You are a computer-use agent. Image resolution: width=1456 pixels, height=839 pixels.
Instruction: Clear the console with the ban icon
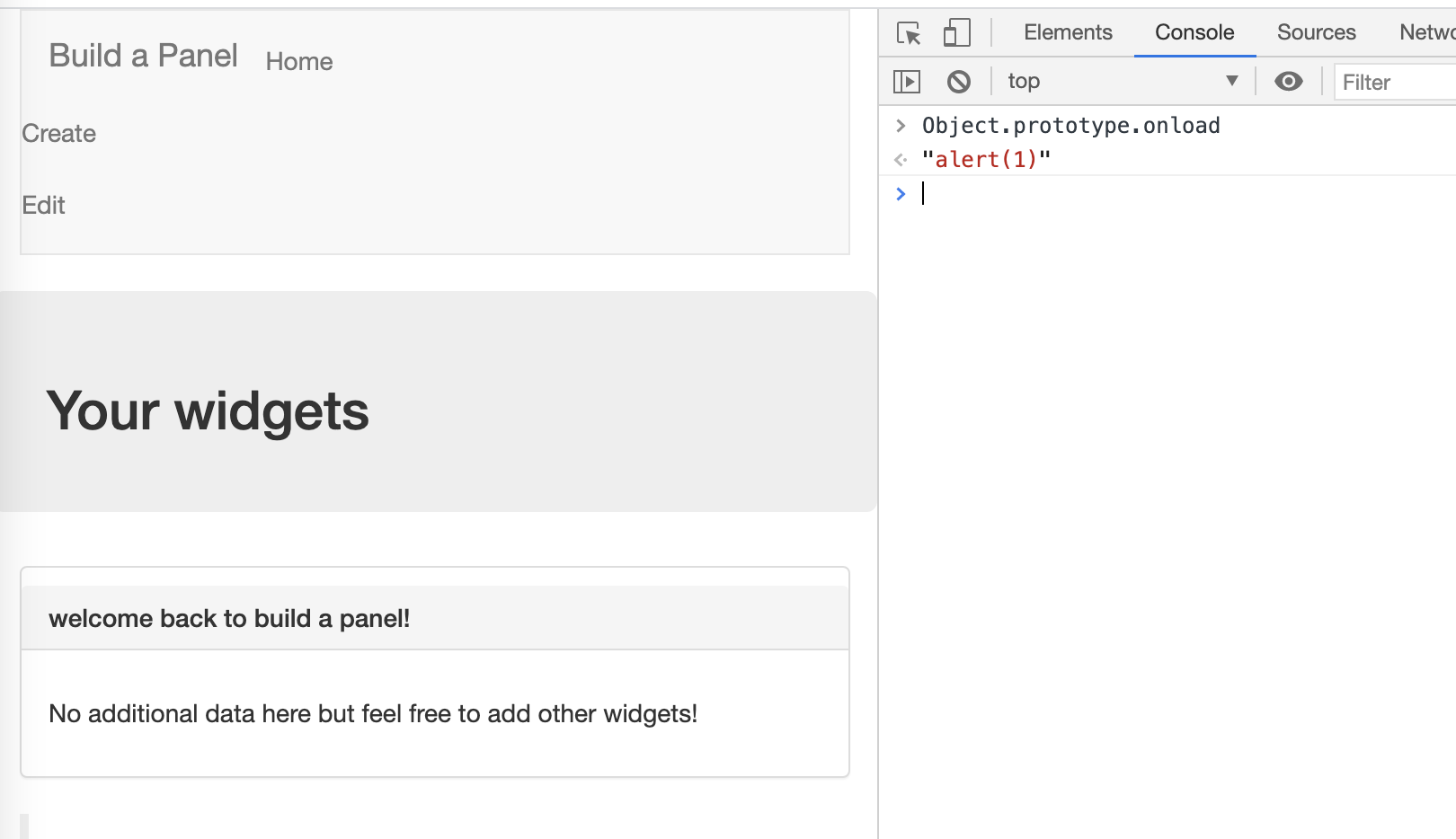(x=959, y=82)
